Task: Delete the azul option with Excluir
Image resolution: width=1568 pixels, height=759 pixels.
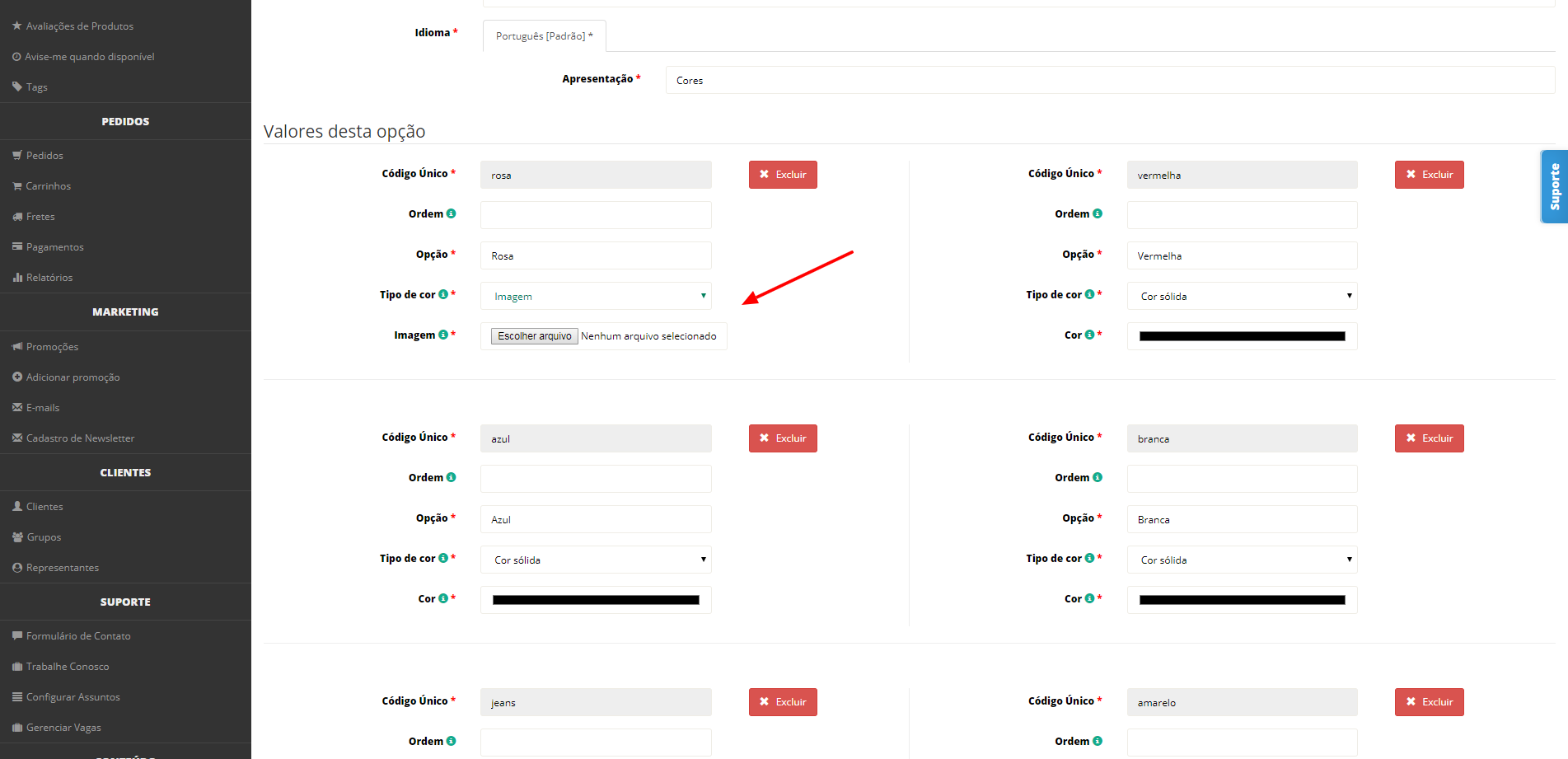Action: click(783, 438)
